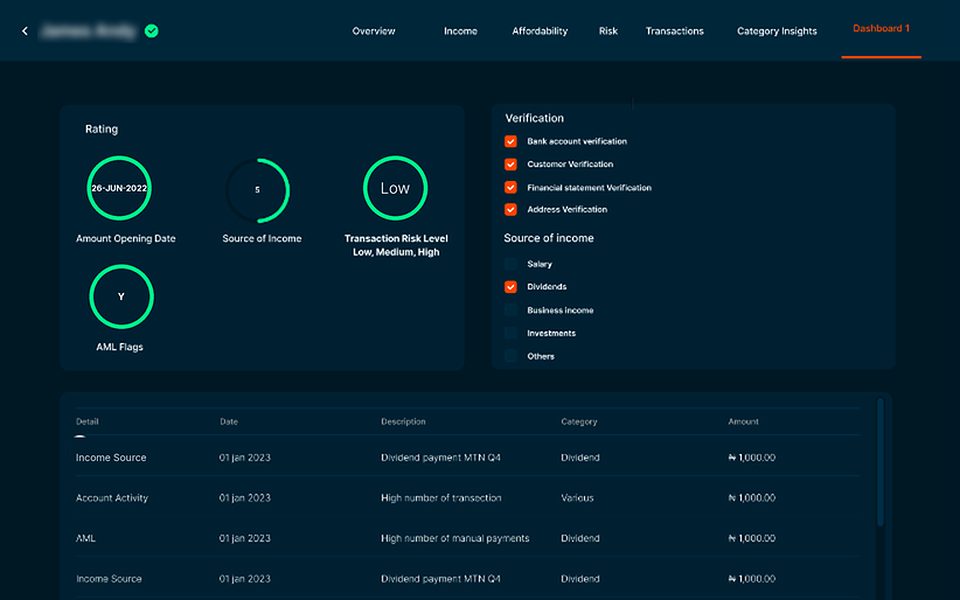960x600 pixels.
Task: Open the Overview tab
Action: [373, 31]
